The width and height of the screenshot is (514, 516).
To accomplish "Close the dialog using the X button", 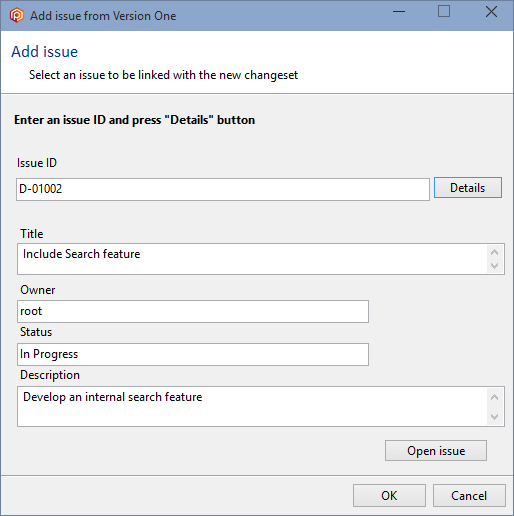I will (491, 12).
